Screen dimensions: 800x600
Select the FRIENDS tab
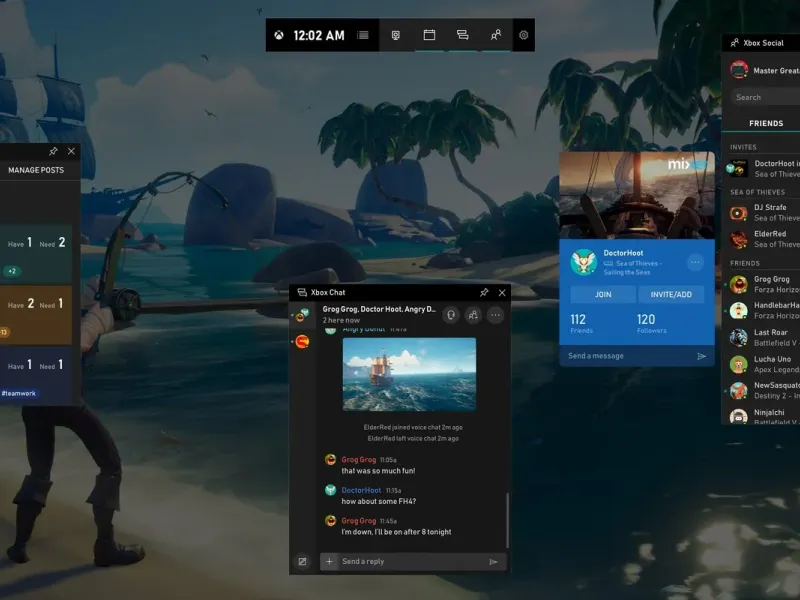(766, 123)
